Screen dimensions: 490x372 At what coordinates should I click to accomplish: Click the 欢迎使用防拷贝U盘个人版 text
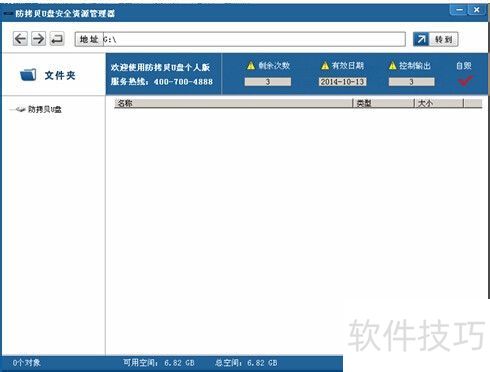click(x=160, y=67)
